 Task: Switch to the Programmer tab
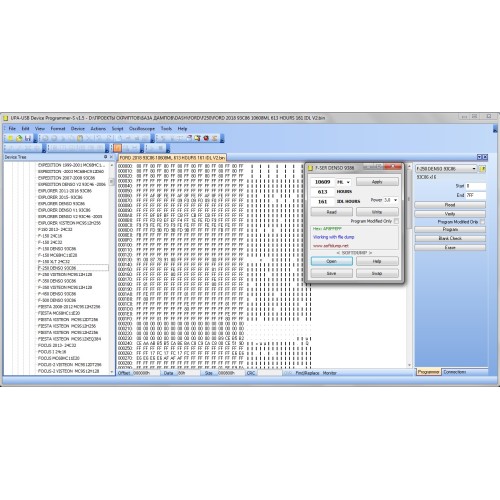429,372
